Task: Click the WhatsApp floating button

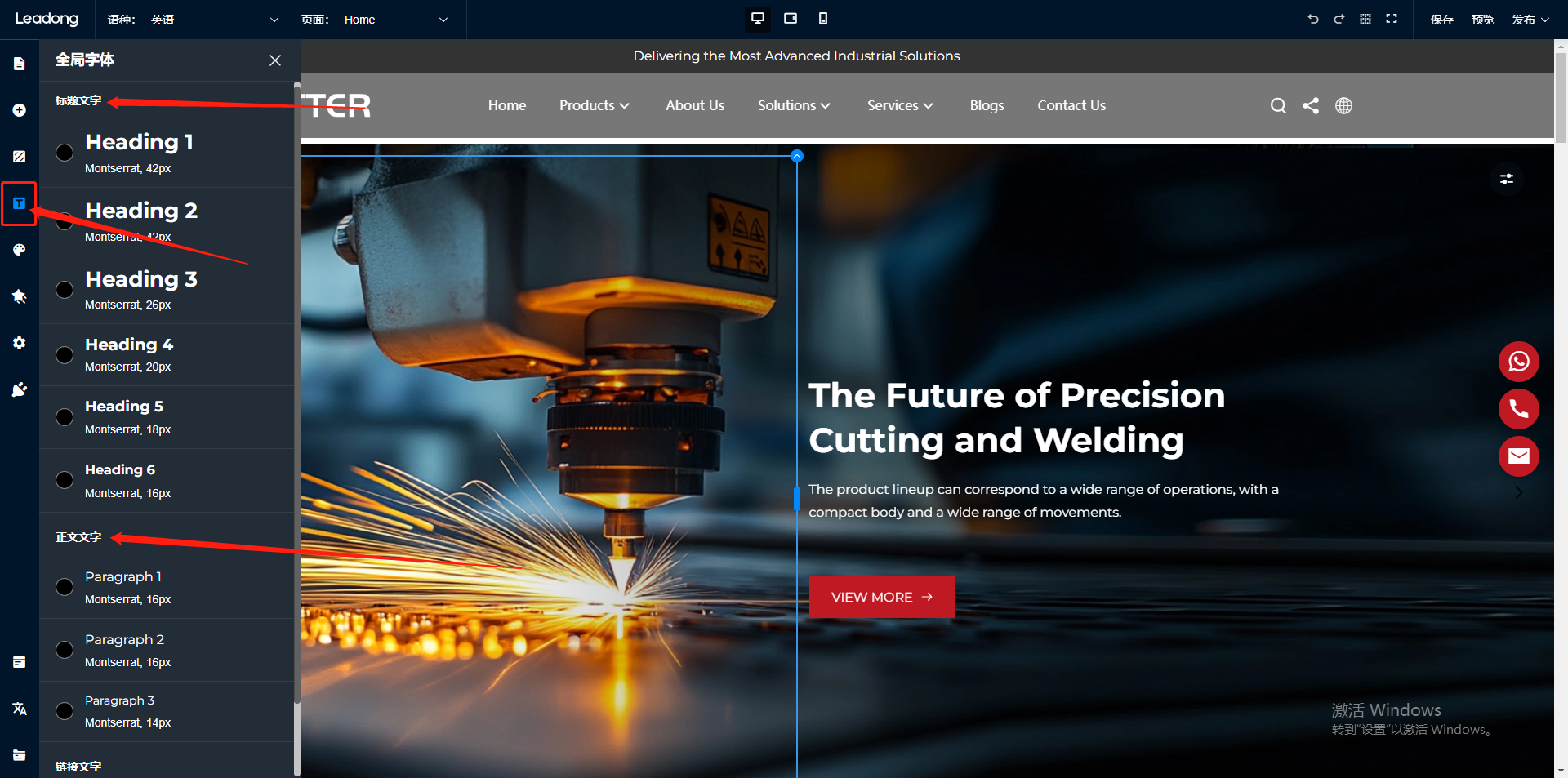Action: click(1518, 362)
